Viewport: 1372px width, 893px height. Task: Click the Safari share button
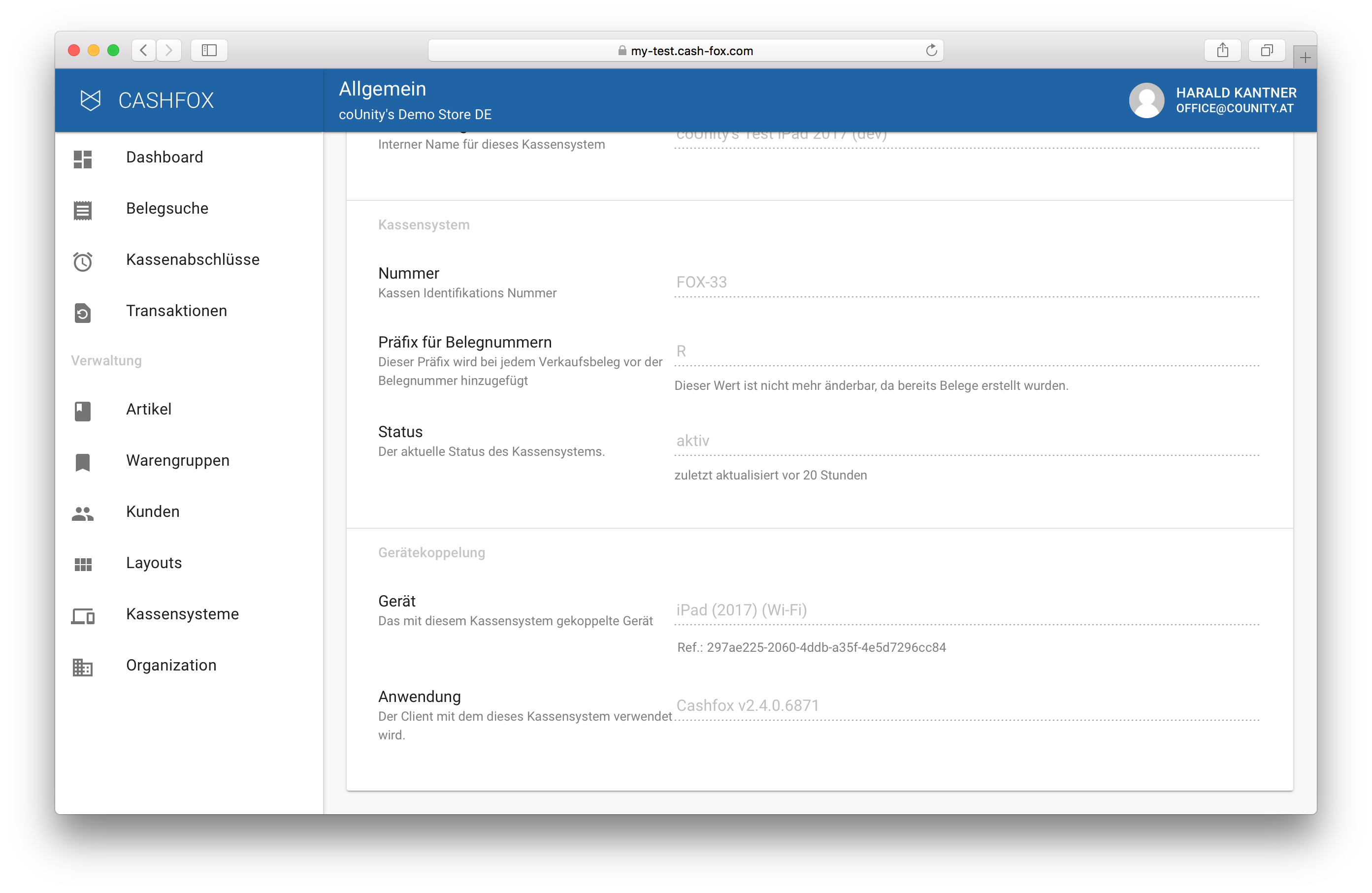1222,51
